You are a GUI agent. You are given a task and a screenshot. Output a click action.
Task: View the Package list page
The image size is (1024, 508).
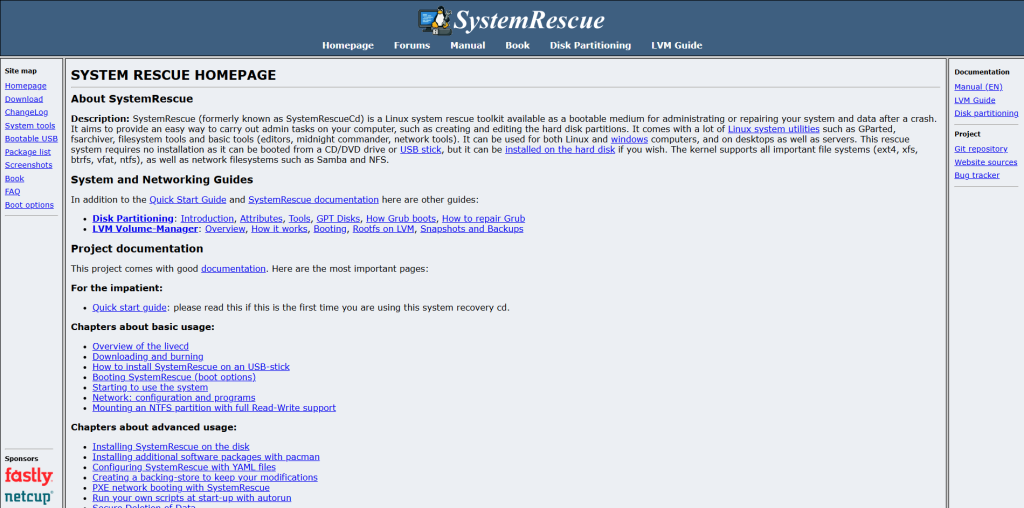click(27, 151)
